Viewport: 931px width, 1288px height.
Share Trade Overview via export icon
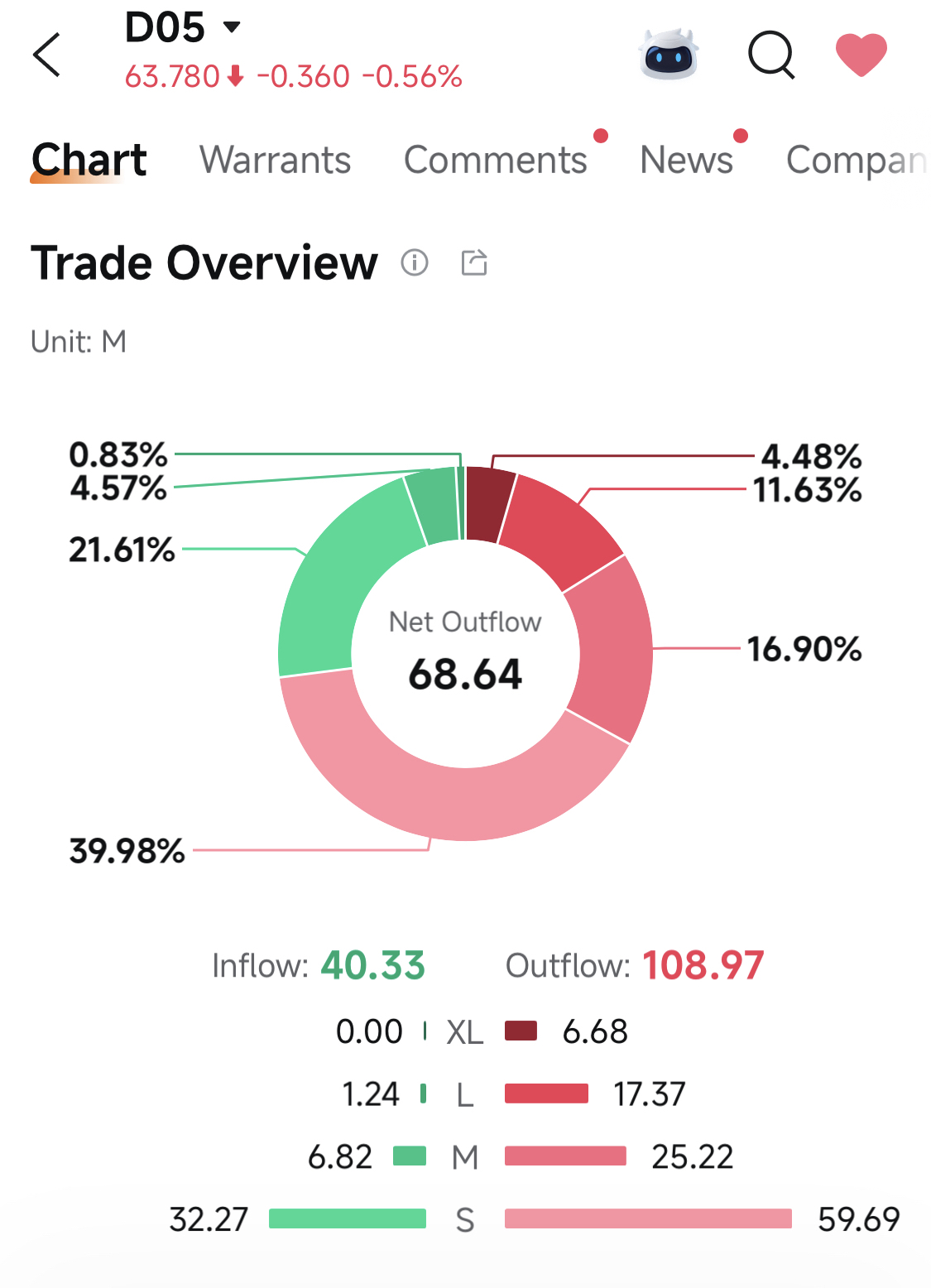474,262
